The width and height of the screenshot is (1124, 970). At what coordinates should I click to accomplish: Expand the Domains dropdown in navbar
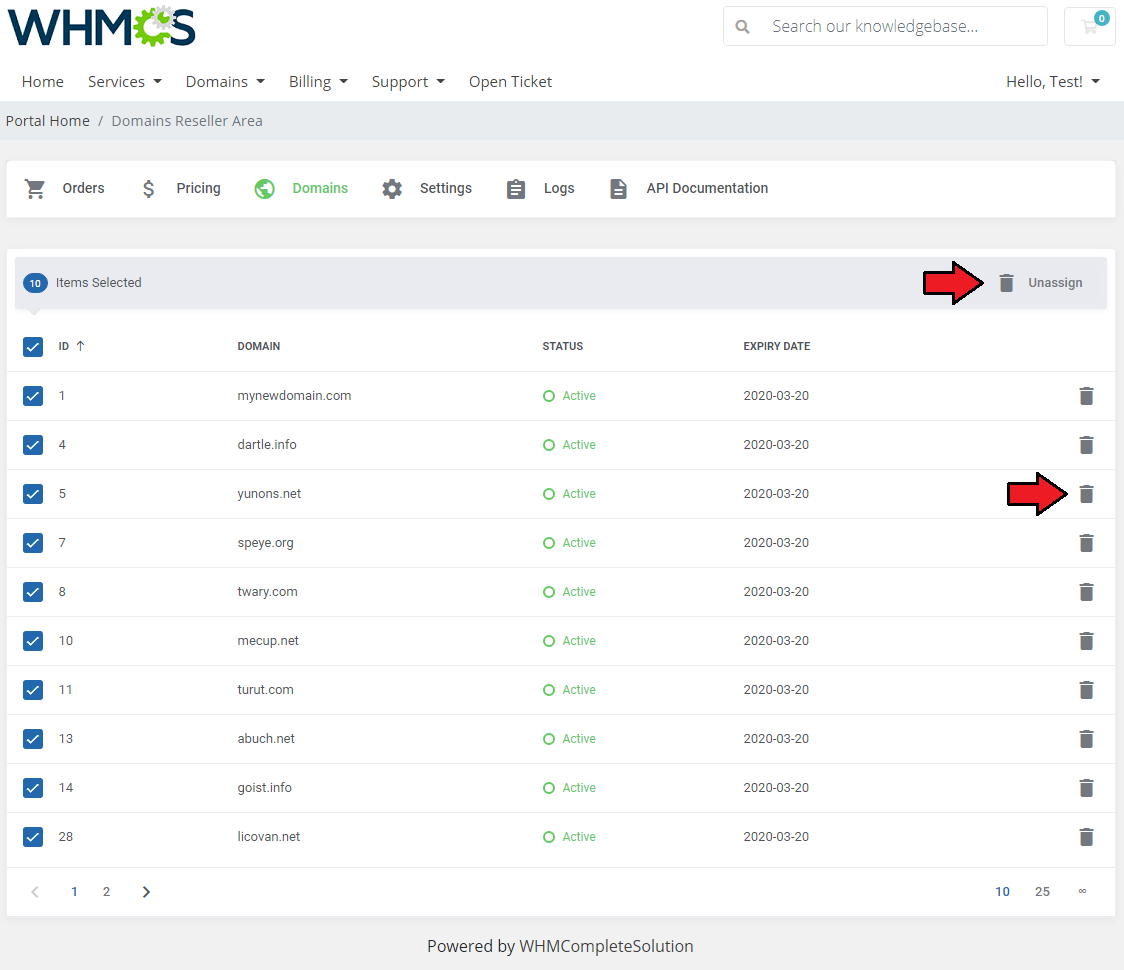(x=225, y=82)
